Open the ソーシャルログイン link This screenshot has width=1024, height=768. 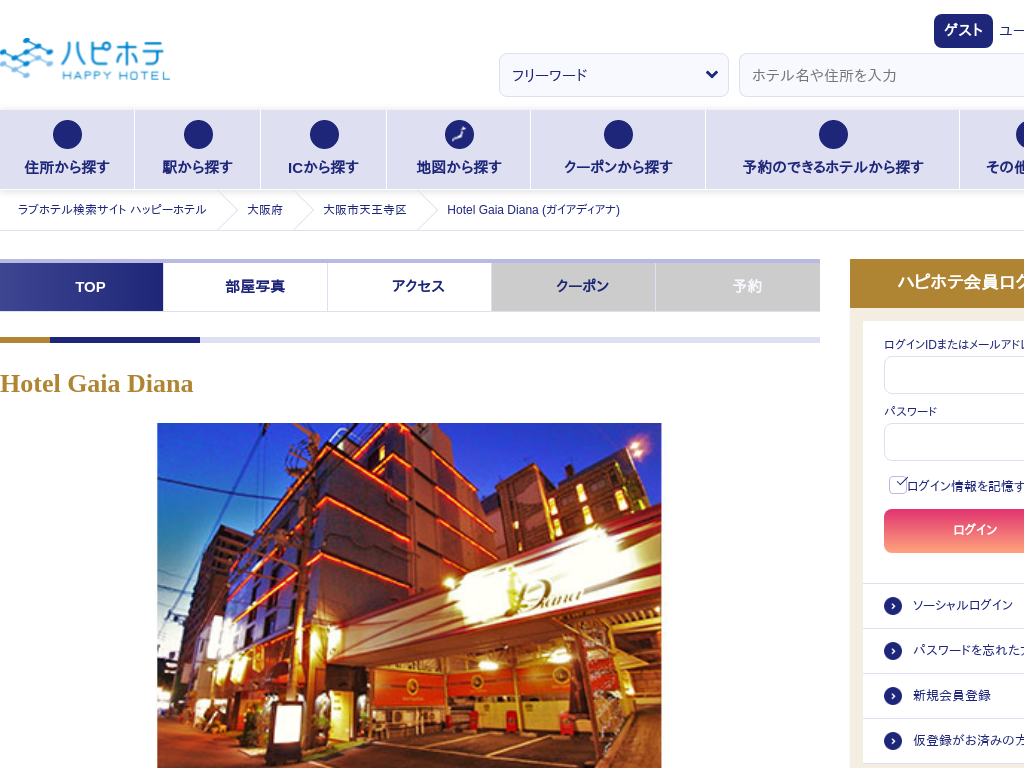pos(963,606)
